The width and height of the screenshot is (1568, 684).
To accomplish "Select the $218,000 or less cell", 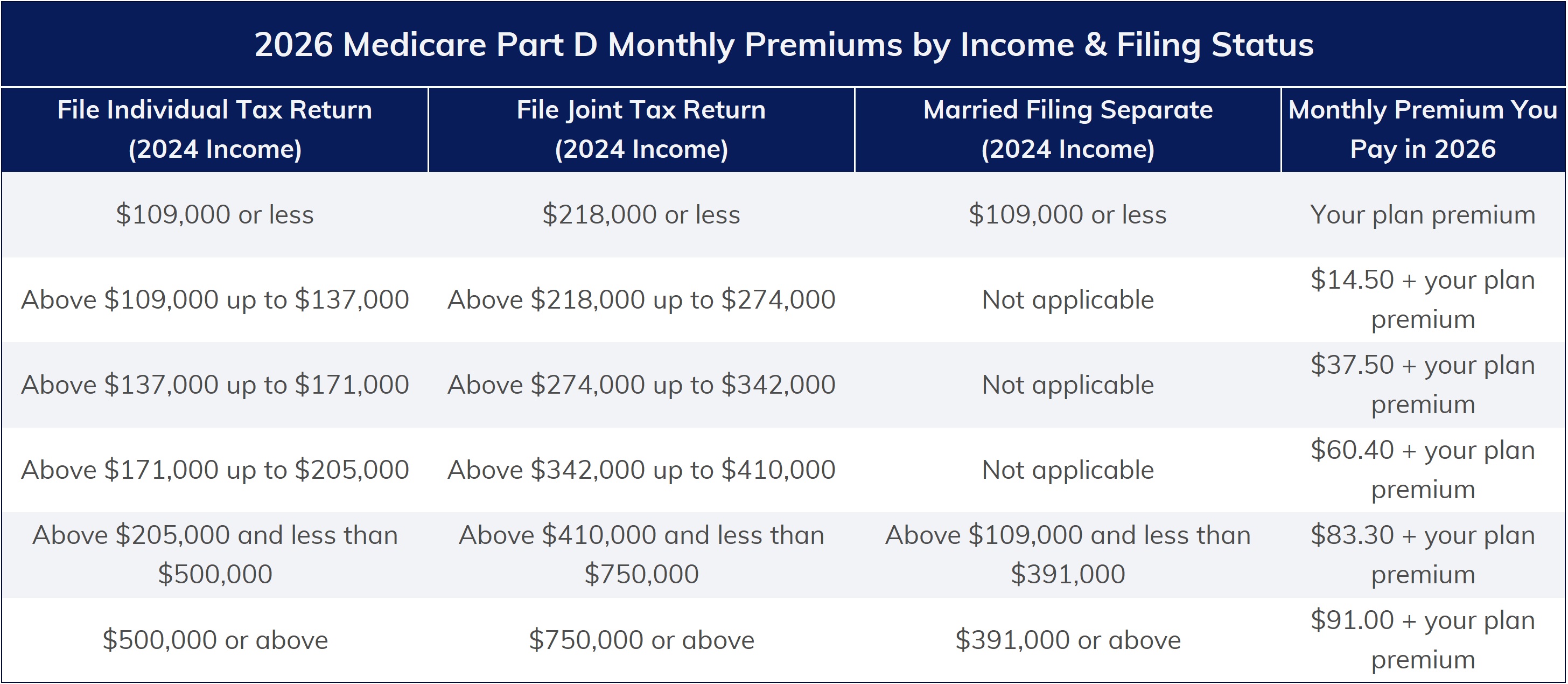I will click(x=641, y=214).
